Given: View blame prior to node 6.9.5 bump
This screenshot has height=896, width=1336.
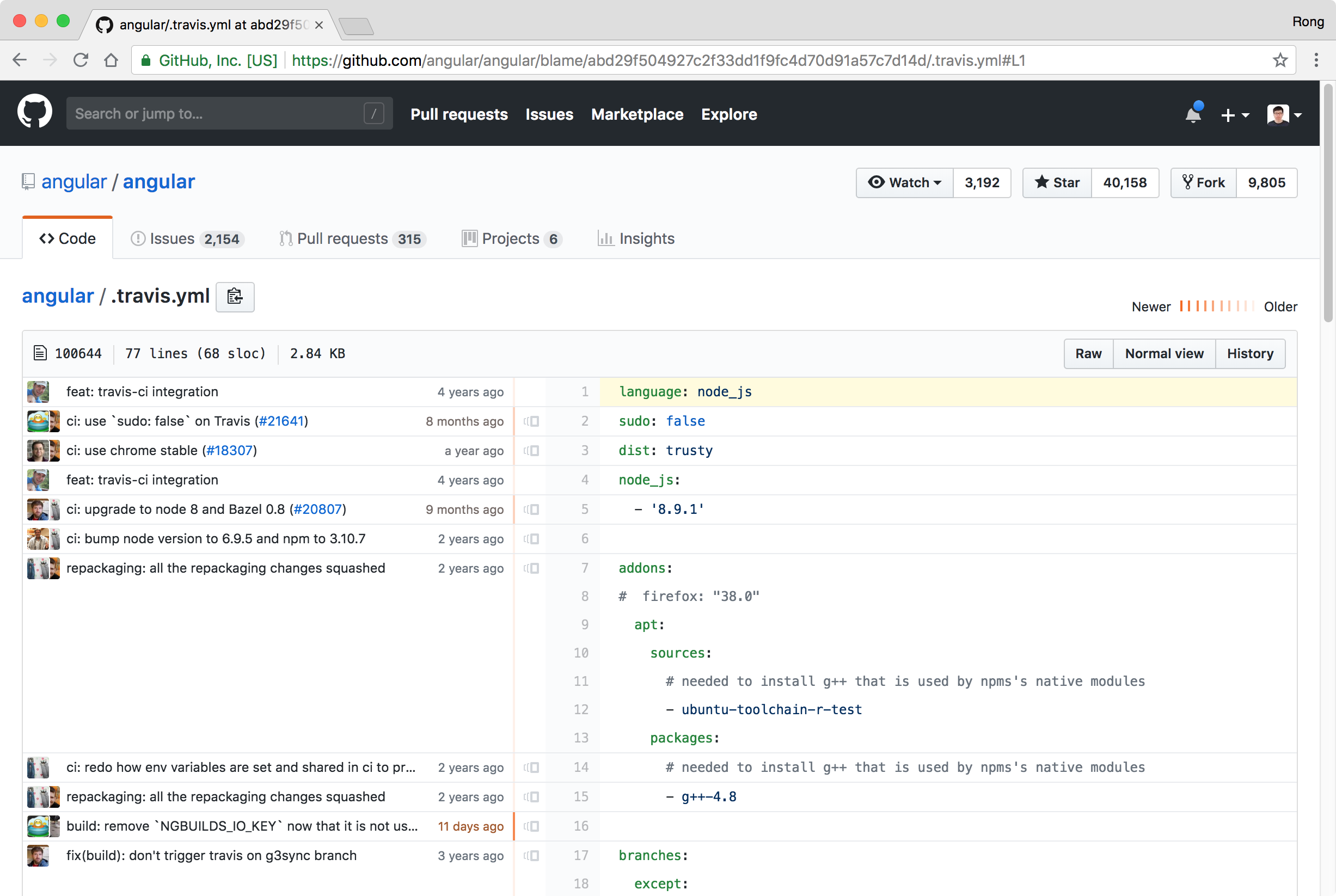Looking at the screenshot, I should pyautogui.click(x=531, y=539).
